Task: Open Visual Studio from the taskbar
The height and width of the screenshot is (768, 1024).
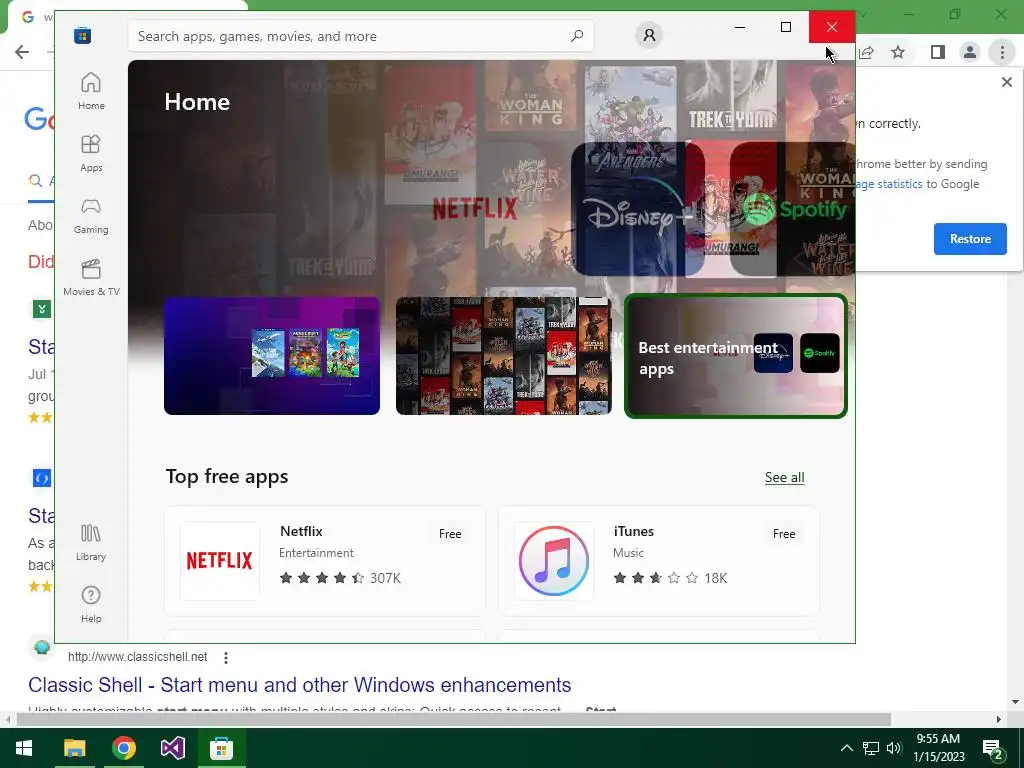Action: [x=172, y=748]
